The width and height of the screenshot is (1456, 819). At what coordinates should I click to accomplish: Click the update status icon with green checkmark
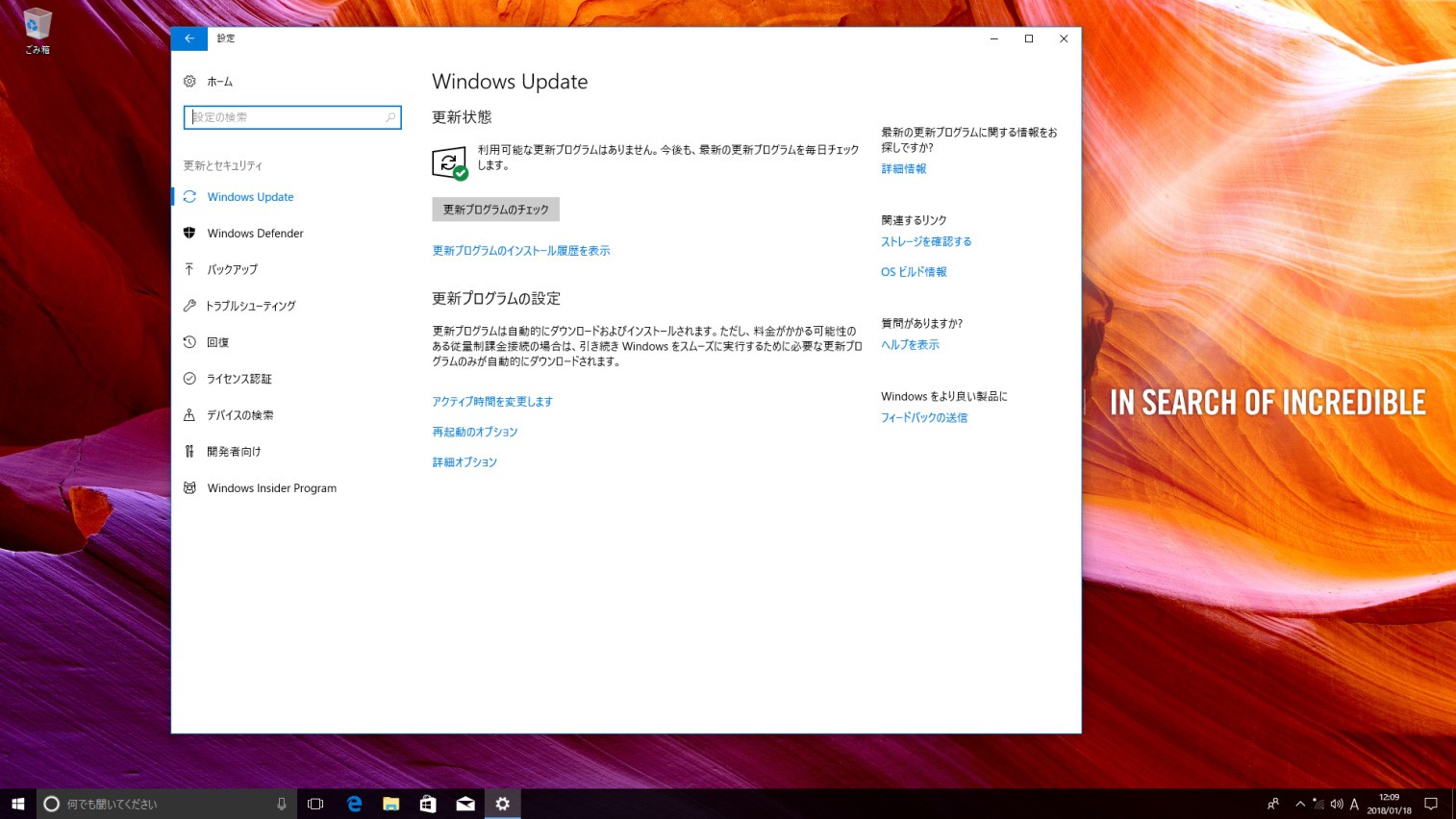449,163
